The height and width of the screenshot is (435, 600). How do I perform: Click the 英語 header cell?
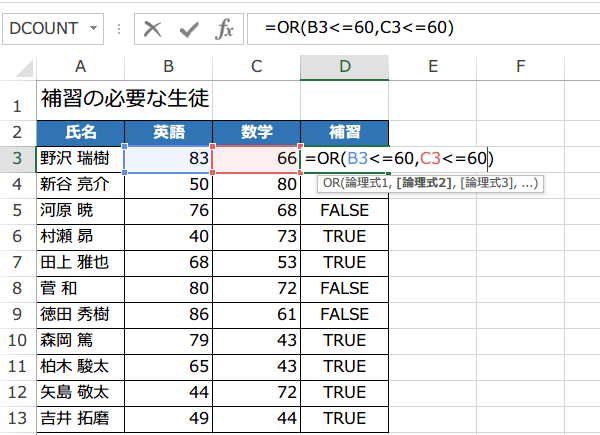(x=168, y=132)
